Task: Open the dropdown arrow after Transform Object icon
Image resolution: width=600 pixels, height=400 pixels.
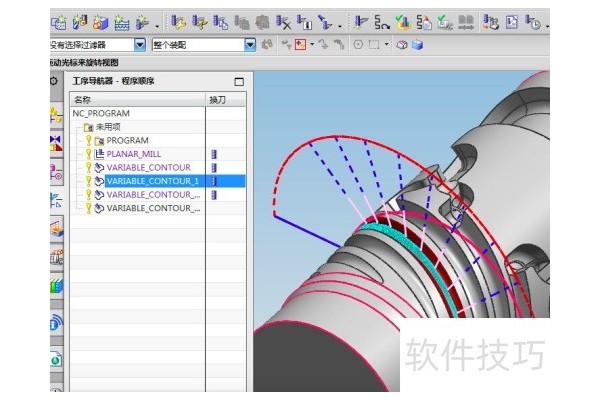Action: (340, 26)
